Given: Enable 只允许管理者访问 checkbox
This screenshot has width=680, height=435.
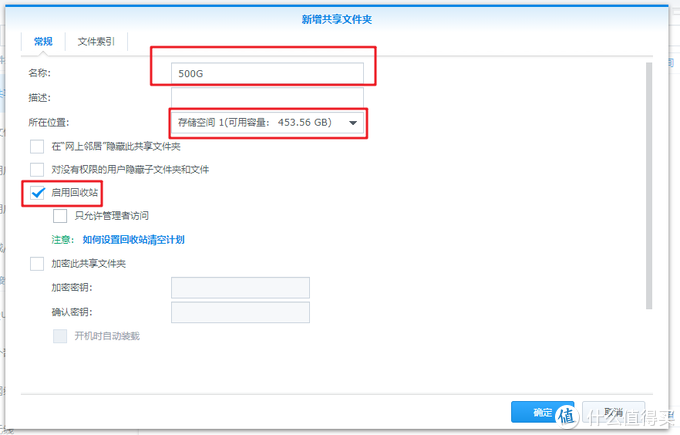Looking at the screenshot, I should pos(60,216).
